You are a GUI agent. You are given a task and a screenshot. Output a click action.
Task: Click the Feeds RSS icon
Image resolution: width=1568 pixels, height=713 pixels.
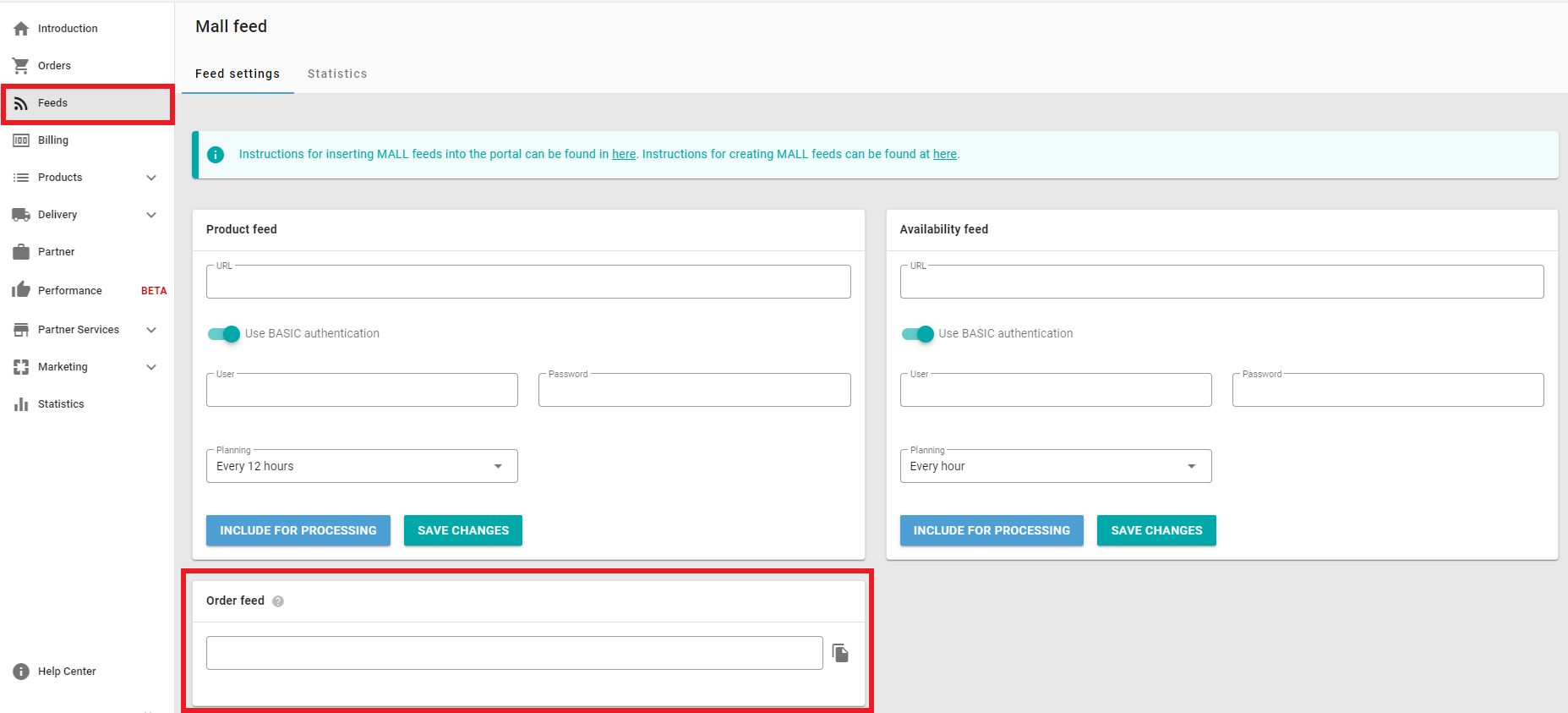(x=21, y=103)
